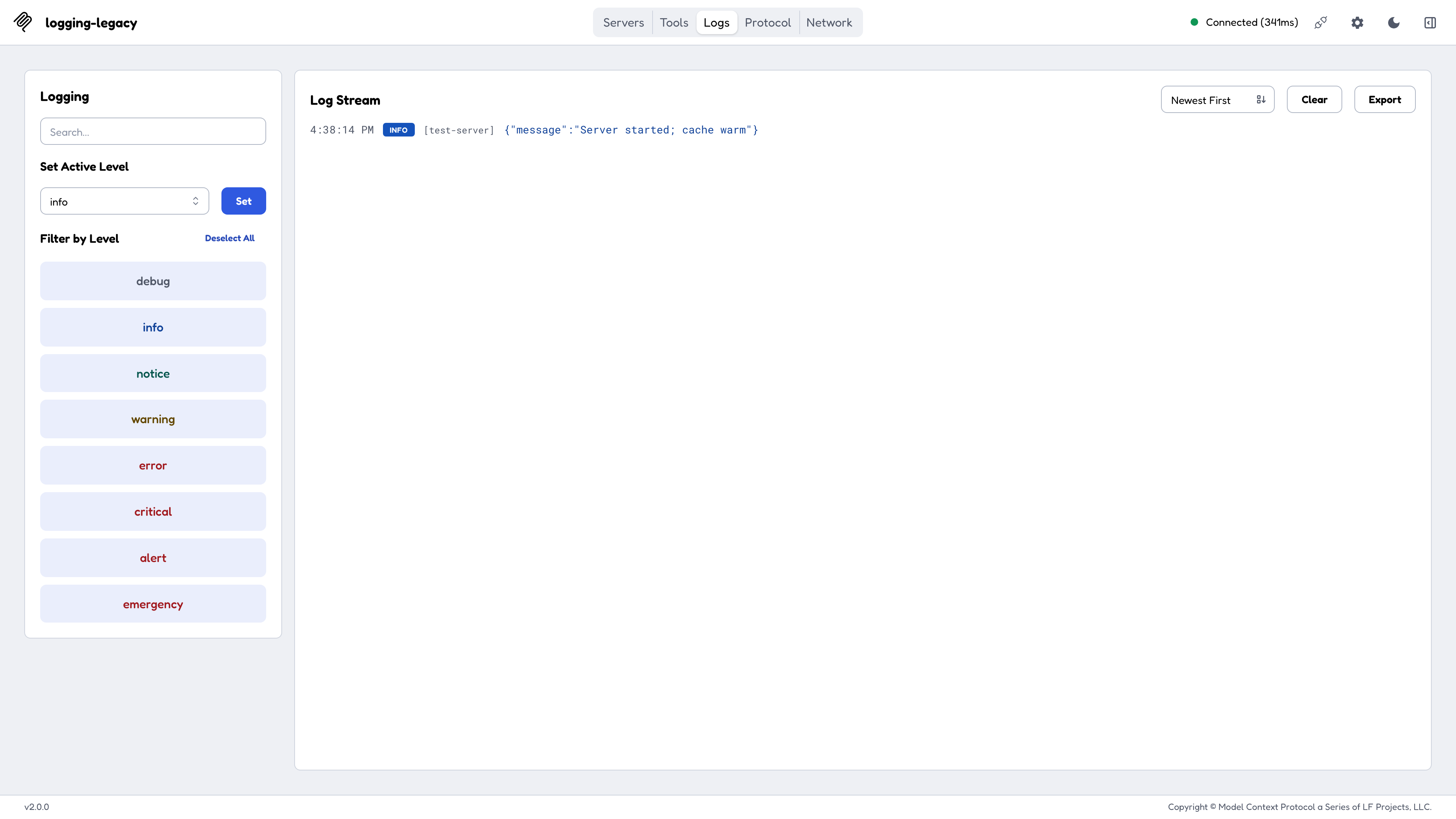Click the sort order icon in Newest First

[1261, 99]
